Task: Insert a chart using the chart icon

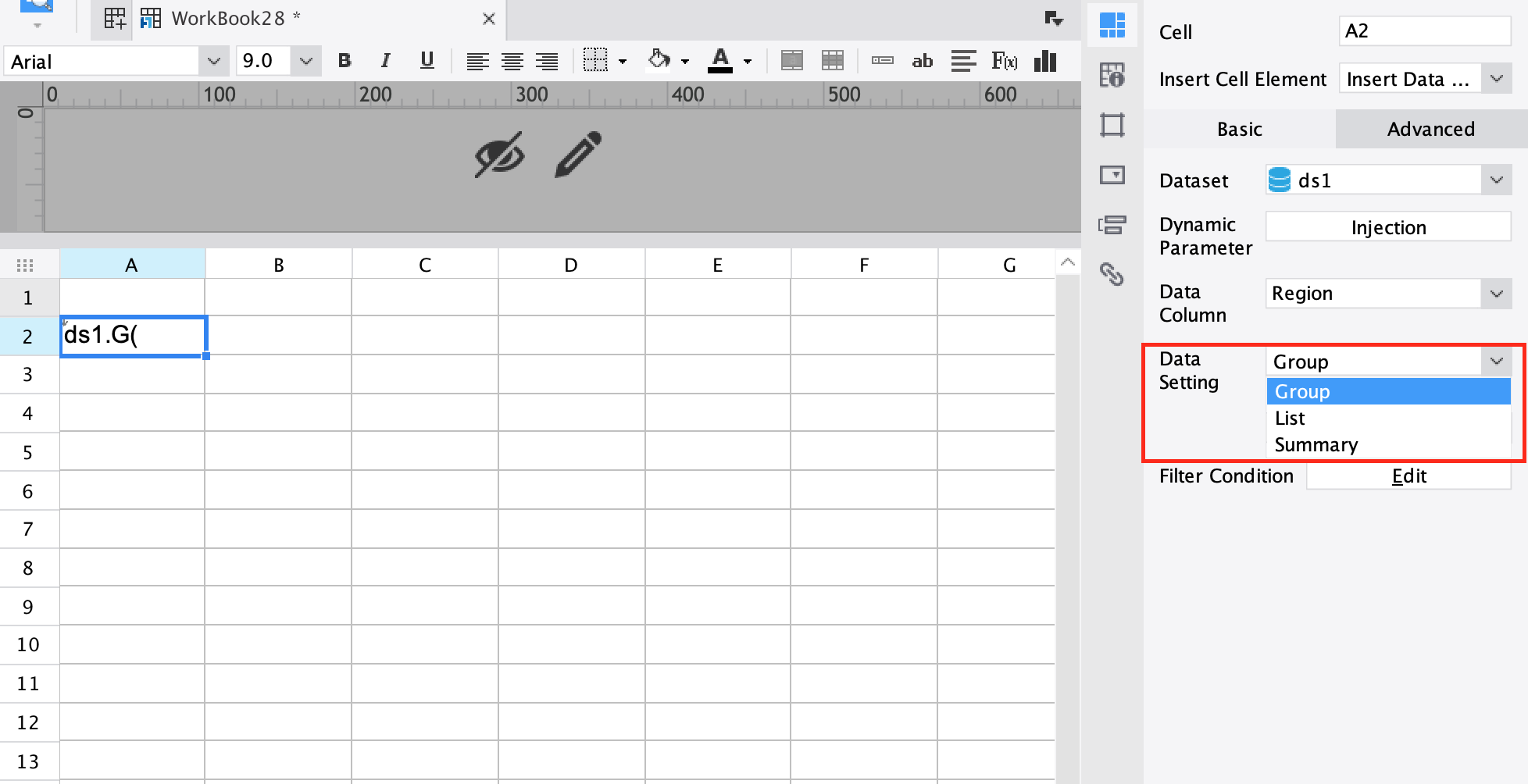Action: coord(1045,60)
